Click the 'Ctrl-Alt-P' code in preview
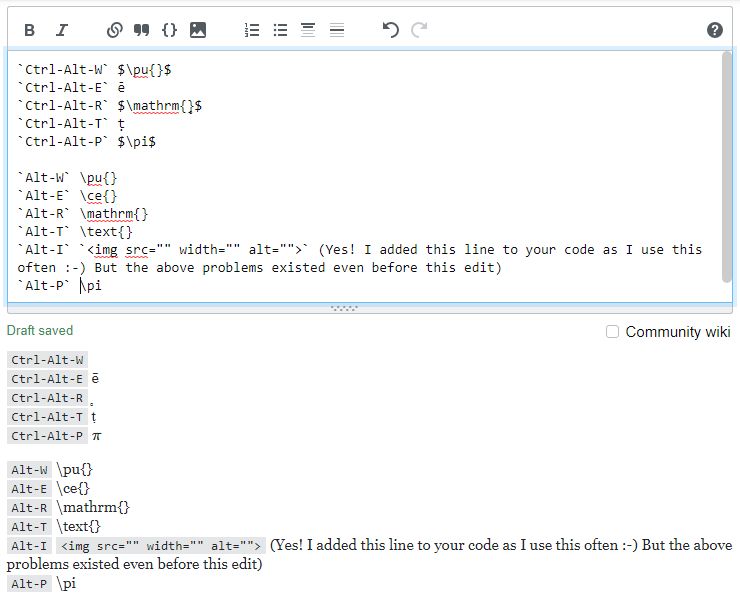The height and width of the screenshot is (598, 740). click(x=47, y=436)
